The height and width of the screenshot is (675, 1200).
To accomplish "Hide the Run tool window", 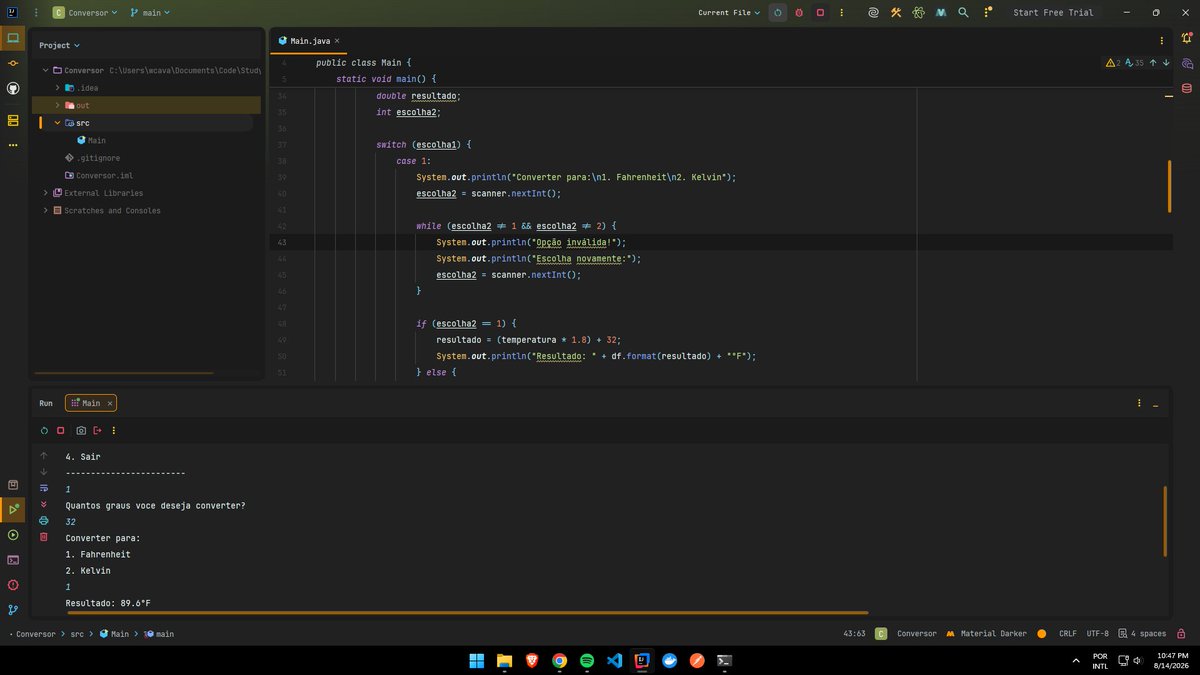I will (1156, 404).
